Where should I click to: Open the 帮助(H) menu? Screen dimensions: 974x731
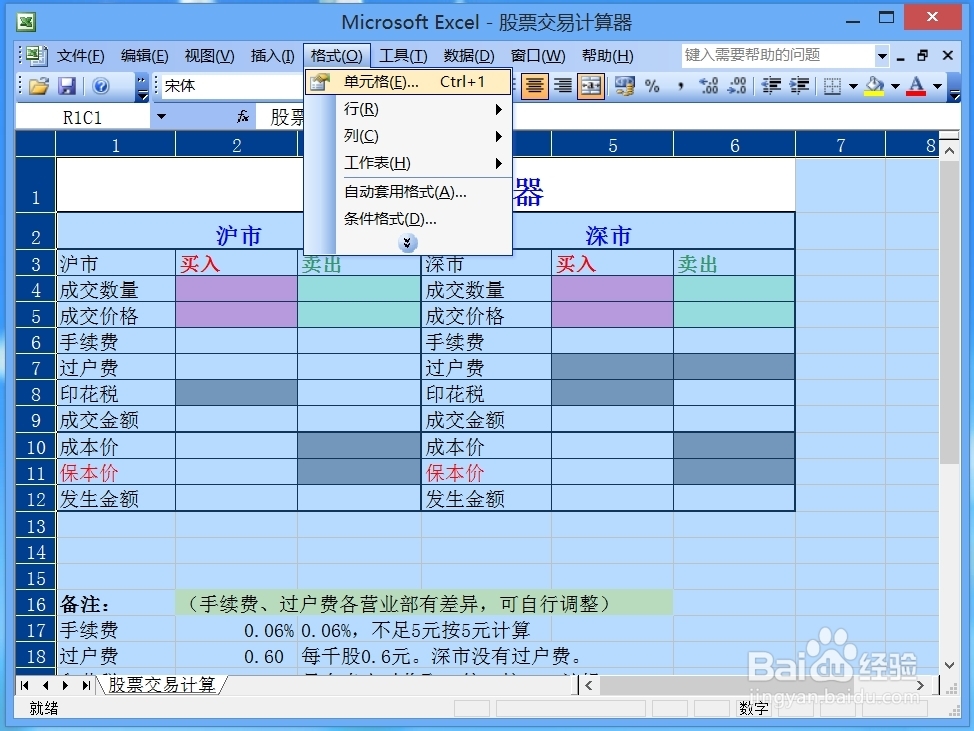point(608,56)
